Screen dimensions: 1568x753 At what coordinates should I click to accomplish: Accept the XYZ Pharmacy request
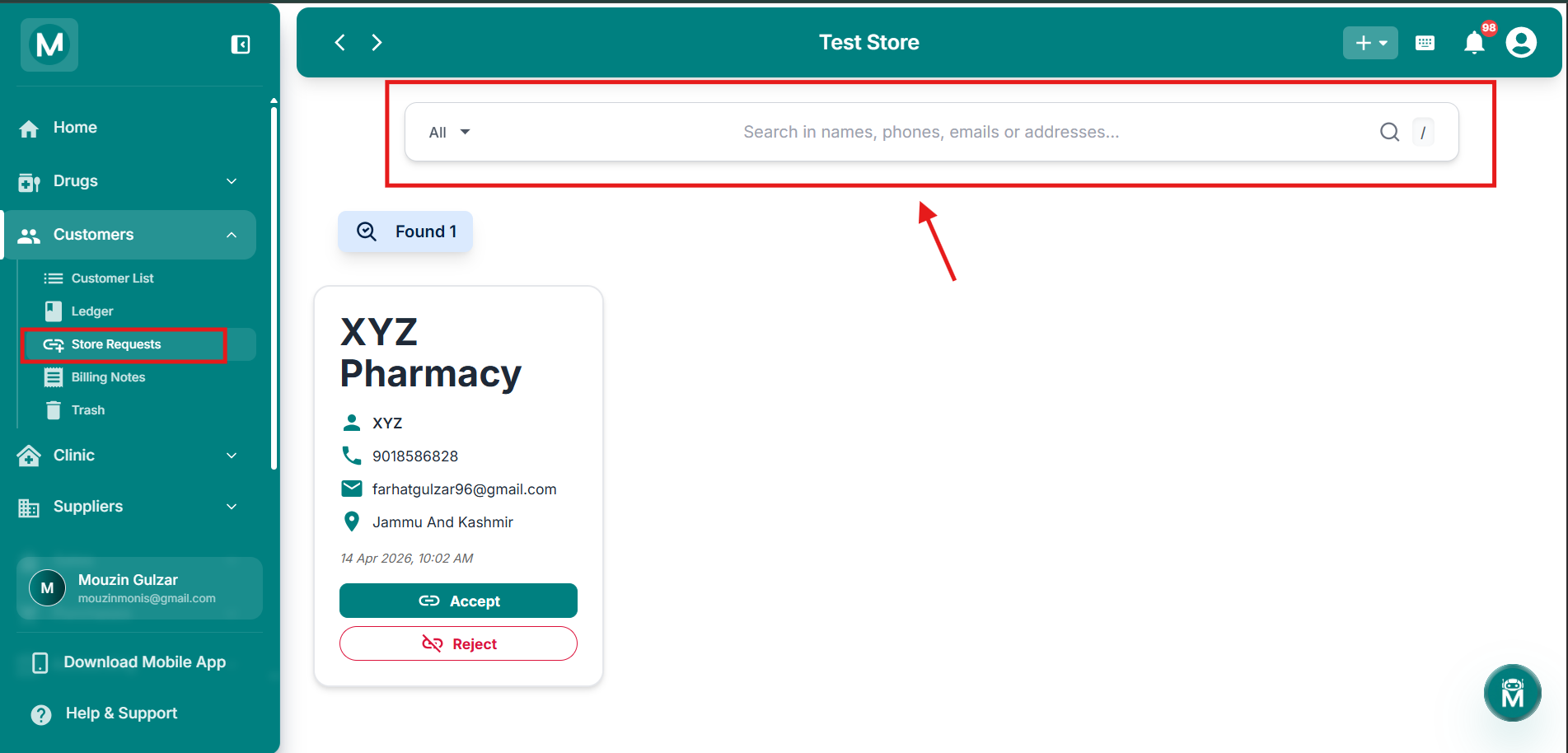coord(458,601)
